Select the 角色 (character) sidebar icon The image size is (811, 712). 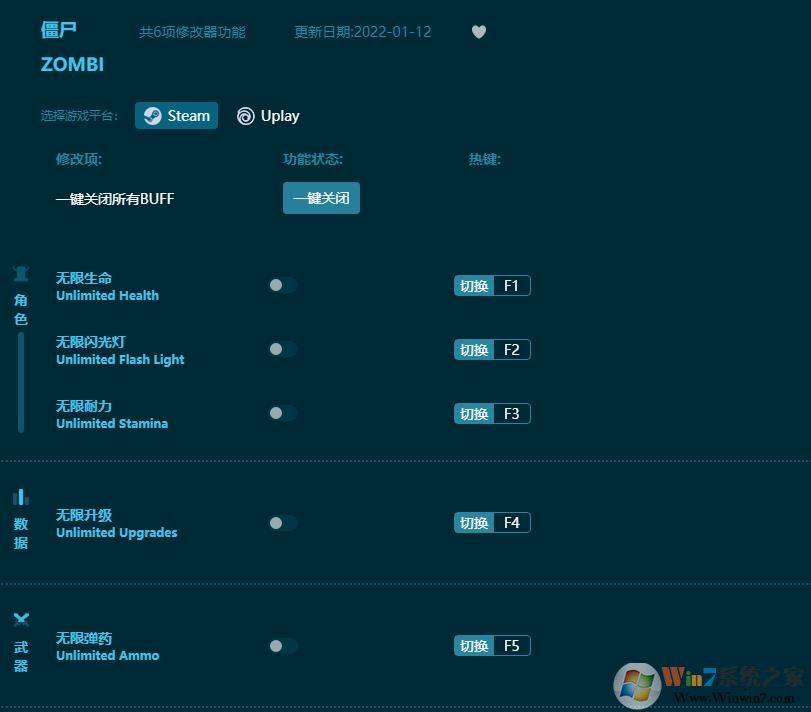point(21,272)
